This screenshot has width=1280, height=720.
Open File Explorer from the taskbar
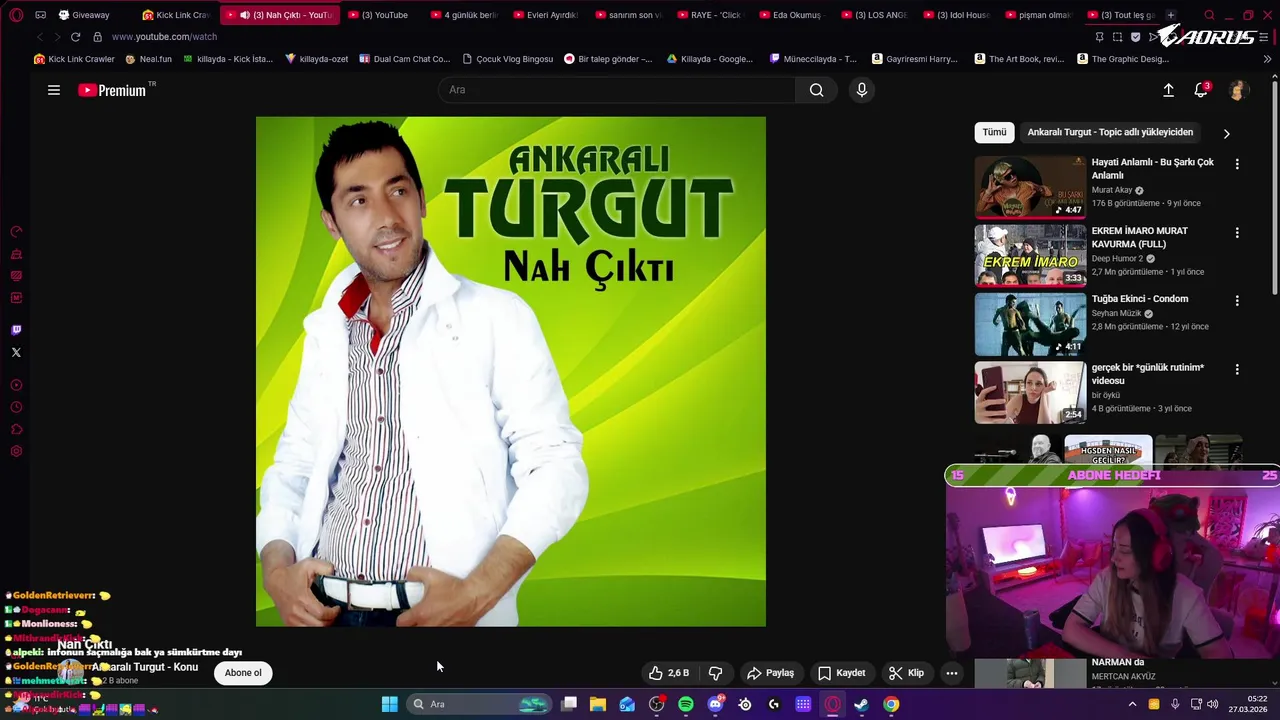point(598,704)
